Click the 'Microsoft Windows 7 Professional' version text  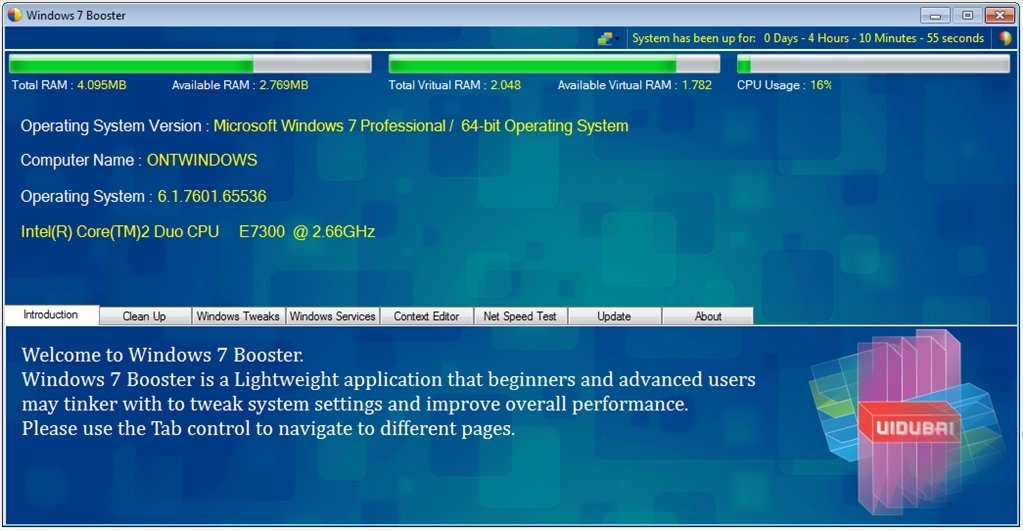421,126
